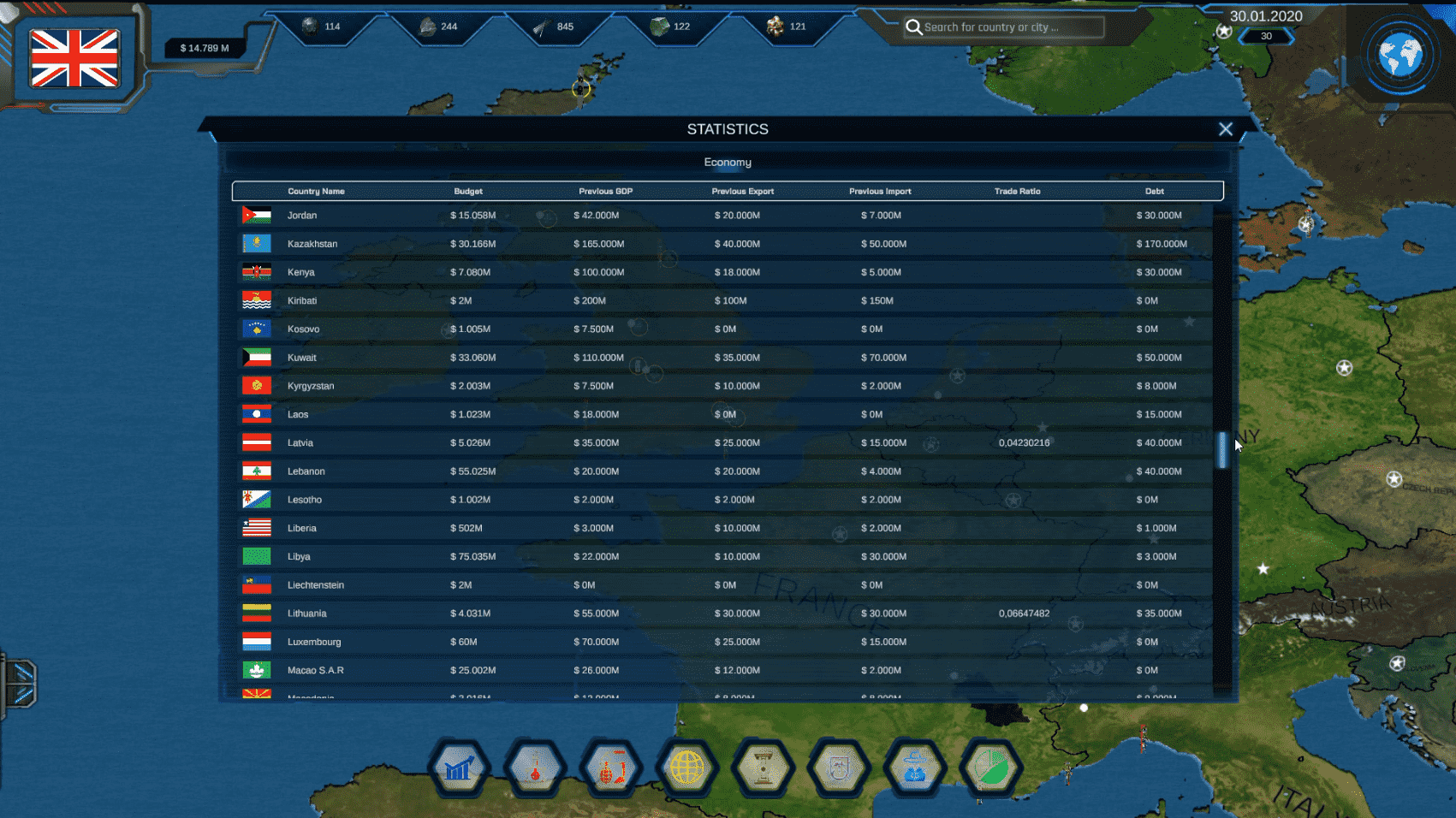Open the green pie chart icon

(x=991, y=768)
